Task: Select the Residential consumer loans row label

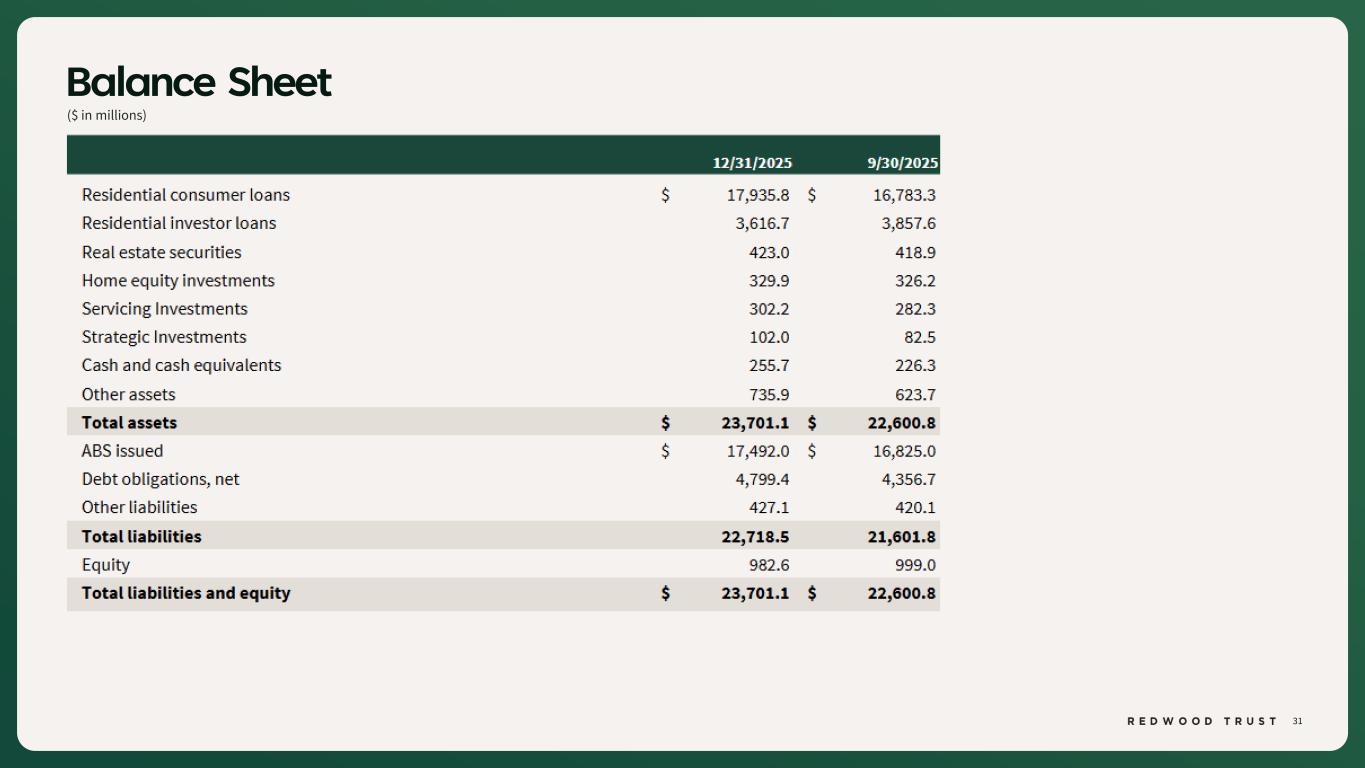Action: [x=185, y=195]
